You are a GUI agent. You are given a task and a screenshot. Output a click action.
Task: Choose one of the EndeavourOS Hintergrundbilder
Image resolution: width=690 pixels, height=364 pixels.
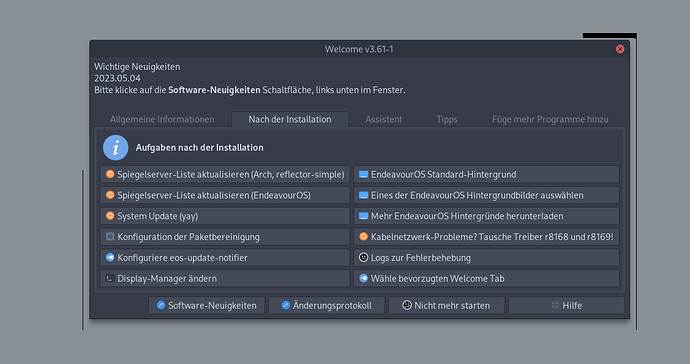coord(486,195)
